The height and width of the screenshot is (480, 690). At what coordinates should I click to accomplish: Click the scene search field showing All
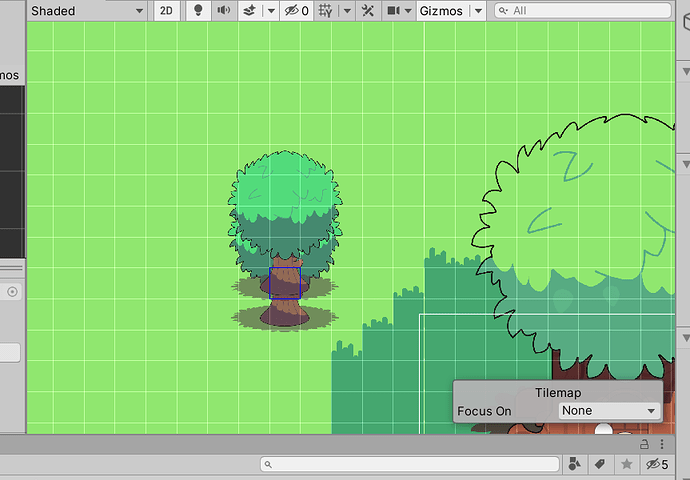[583, 11]
